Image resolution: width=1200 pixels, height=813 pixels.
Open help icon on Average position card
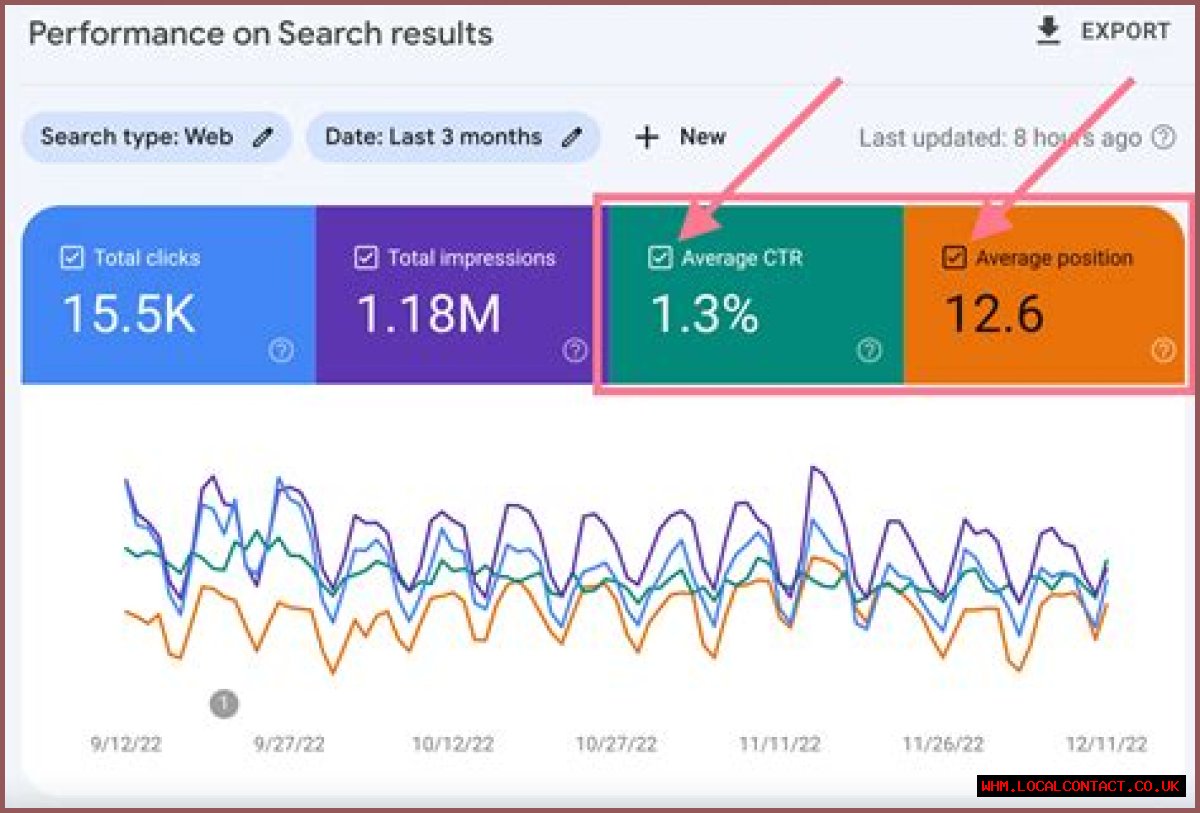click(1163, 350)
